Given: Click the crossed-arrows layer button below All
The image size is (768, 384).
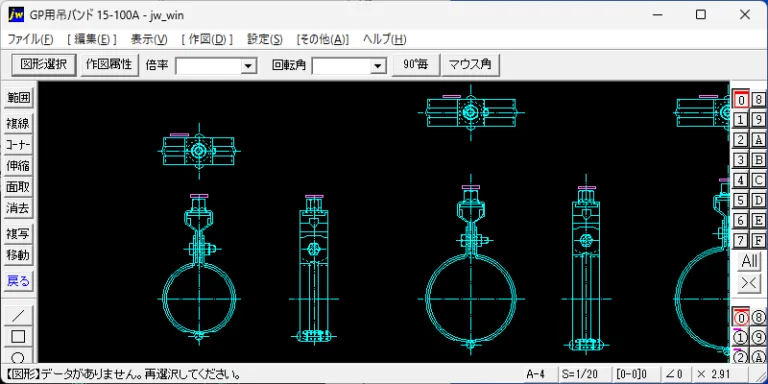Looking at the screenshot, I should point(749,283).
